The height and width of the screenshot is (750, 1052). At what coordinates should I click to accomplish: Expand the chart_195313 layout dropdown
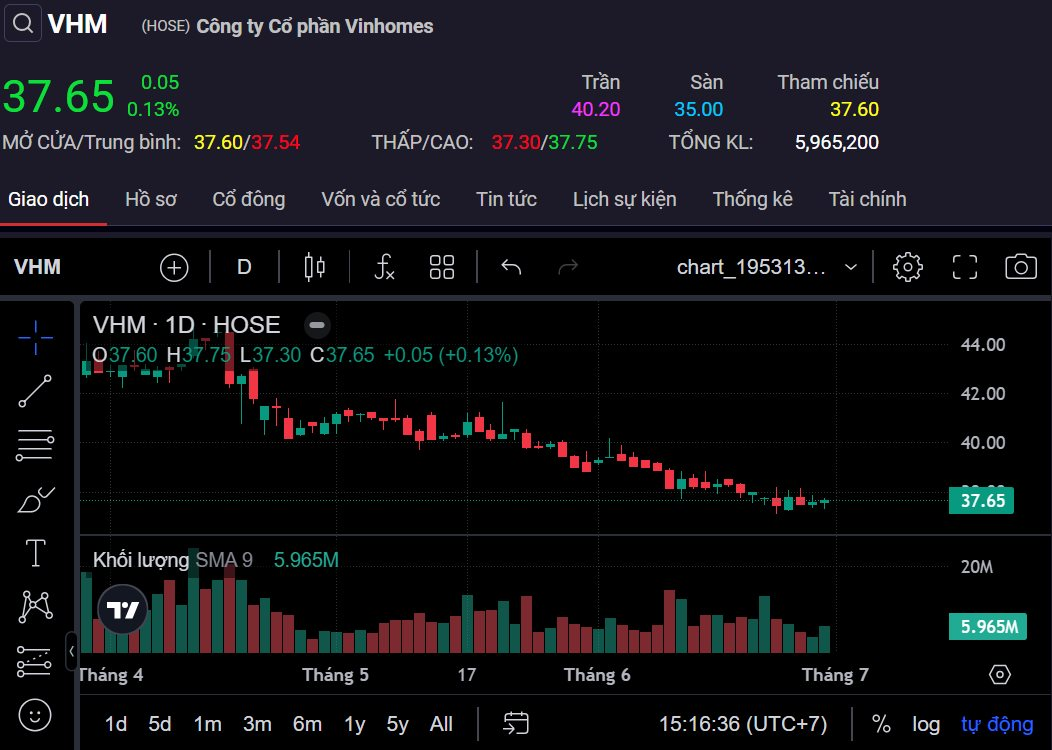point(850,267)
